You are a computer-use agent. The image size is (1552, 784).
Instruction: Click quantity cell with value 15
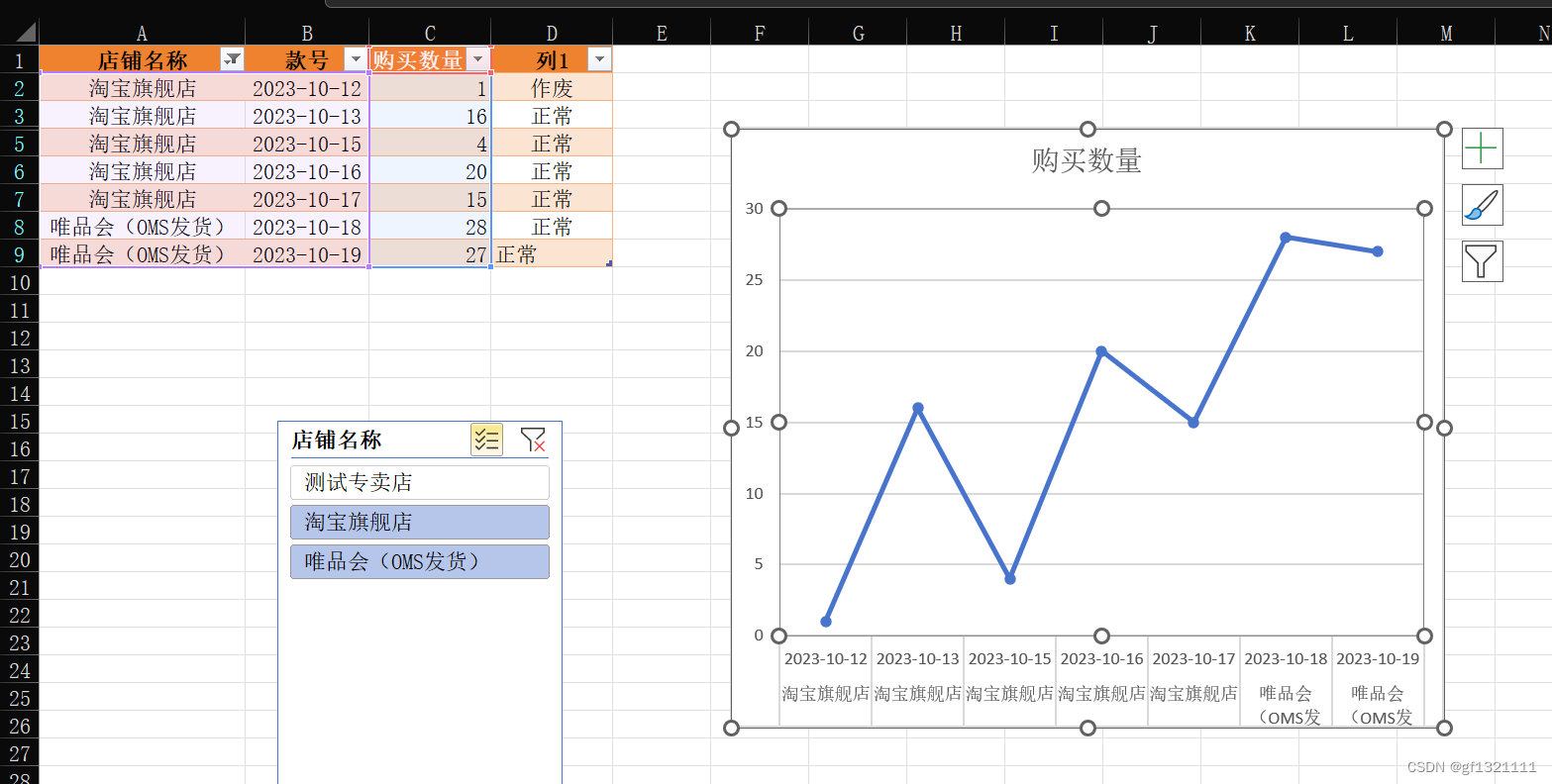(x=430, y=199)
